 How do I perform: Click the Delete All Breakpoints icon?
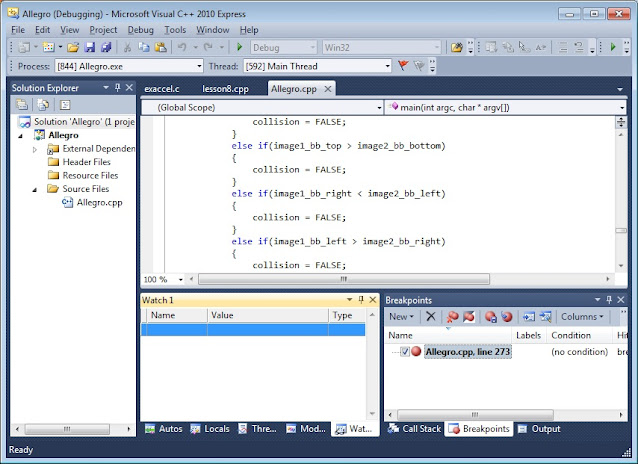click(452, 316)
